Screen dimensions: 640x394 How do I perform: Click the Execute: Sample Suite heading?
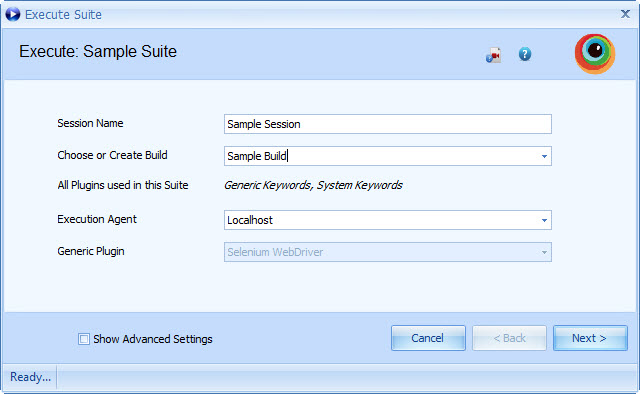98,51
